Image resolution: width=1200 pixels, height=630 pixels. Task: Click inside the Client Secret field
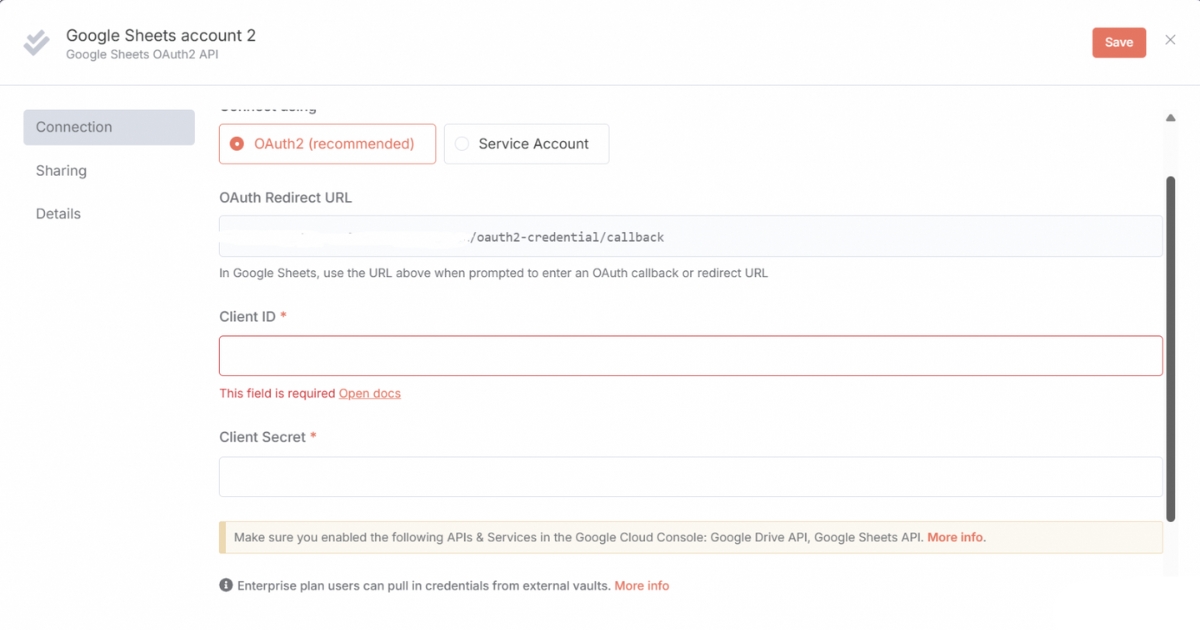[x=690, y=477]
